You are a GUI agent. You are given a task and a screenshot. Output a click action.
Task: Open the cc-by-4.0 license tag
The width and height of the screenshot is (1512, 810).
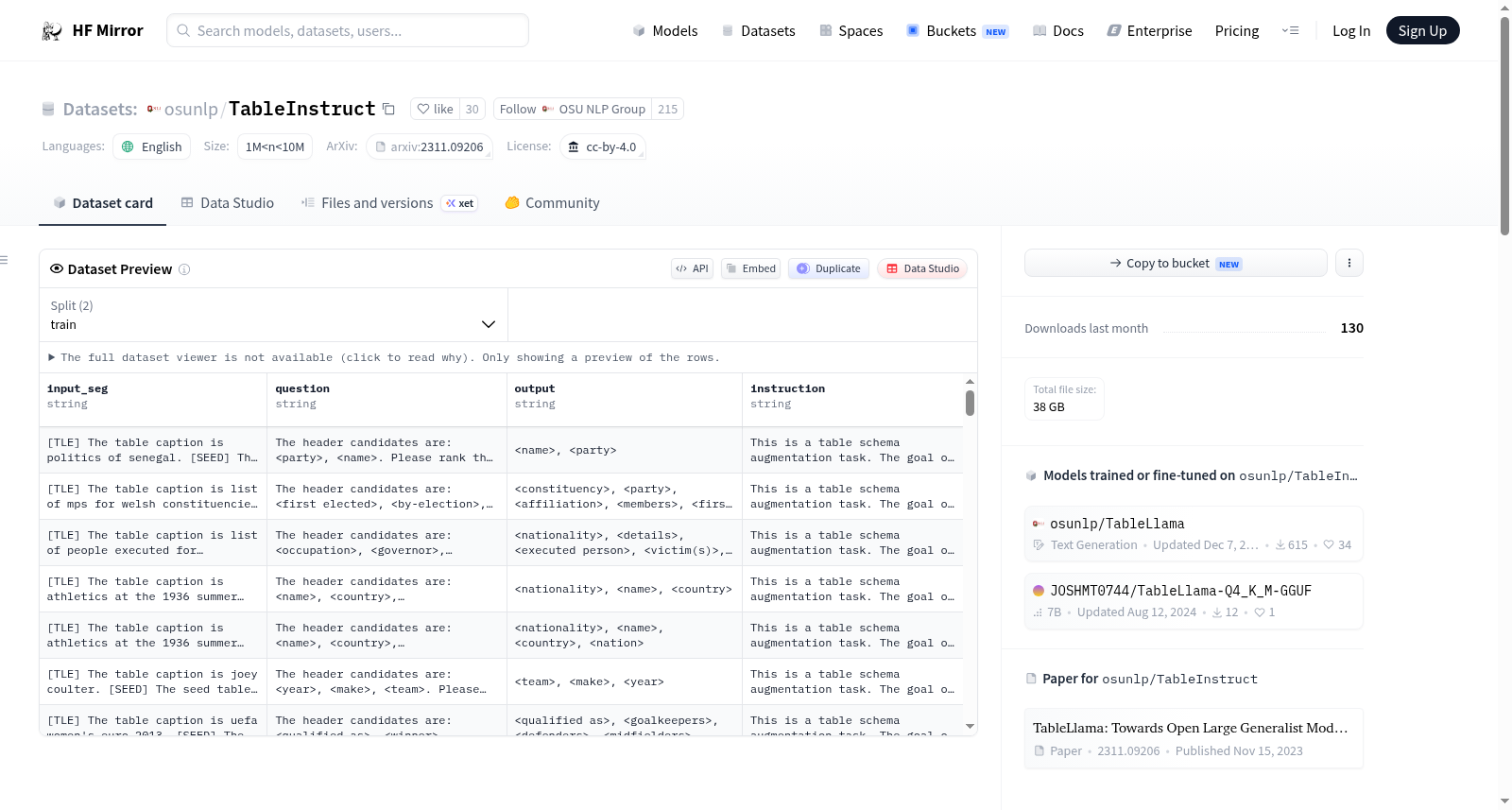[x=603, y=146]
